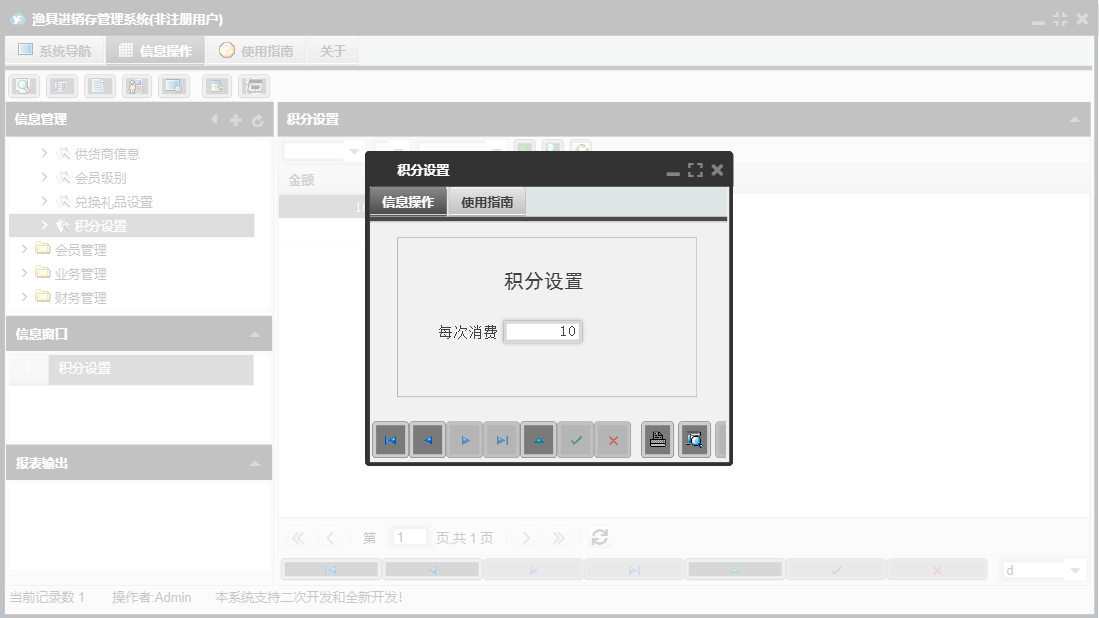Click the 每次消费 value input field

coord(543,331)
